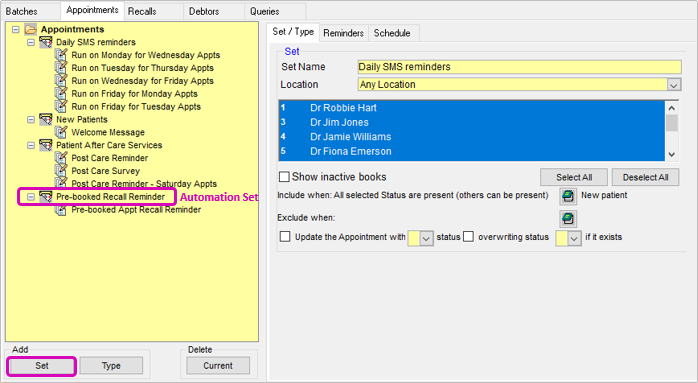This screenshot has height=383, width=698.
Task: Switch to the Appointments tab
Action: click(x=92, y=10)
